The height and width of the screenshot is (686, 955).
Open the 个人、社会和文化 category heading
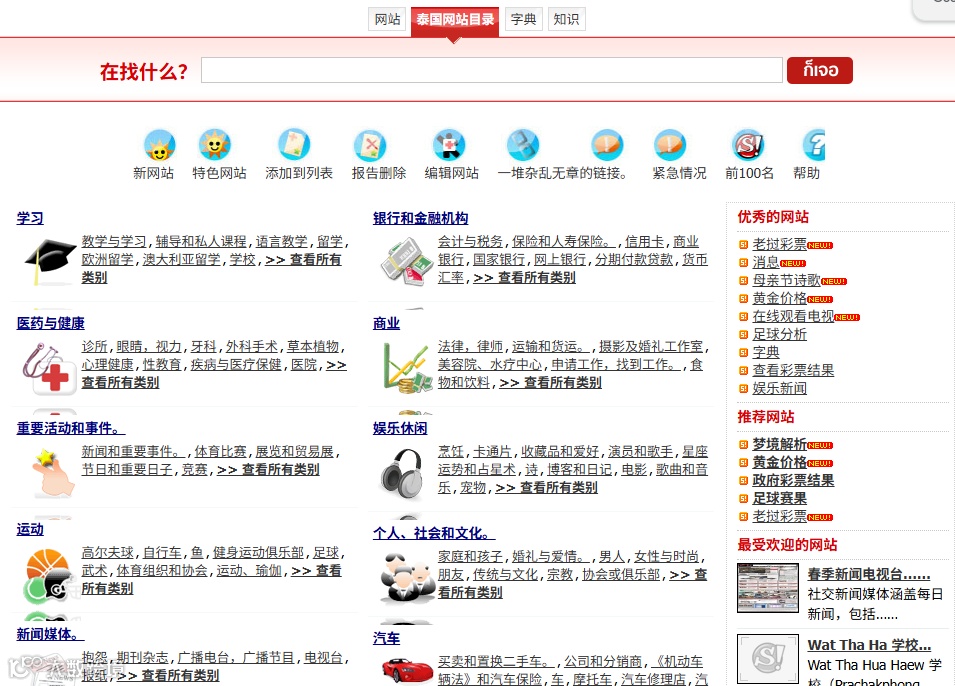click(434, 533)
